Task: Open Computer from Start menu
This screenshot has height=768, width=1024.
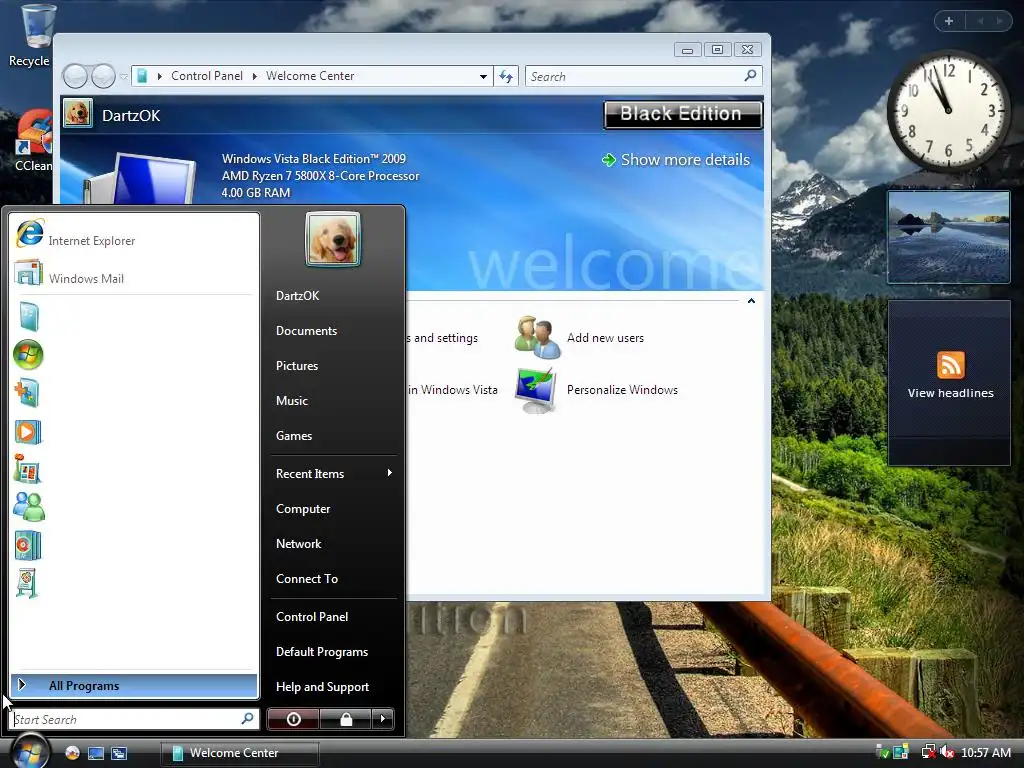Action: 303,509
